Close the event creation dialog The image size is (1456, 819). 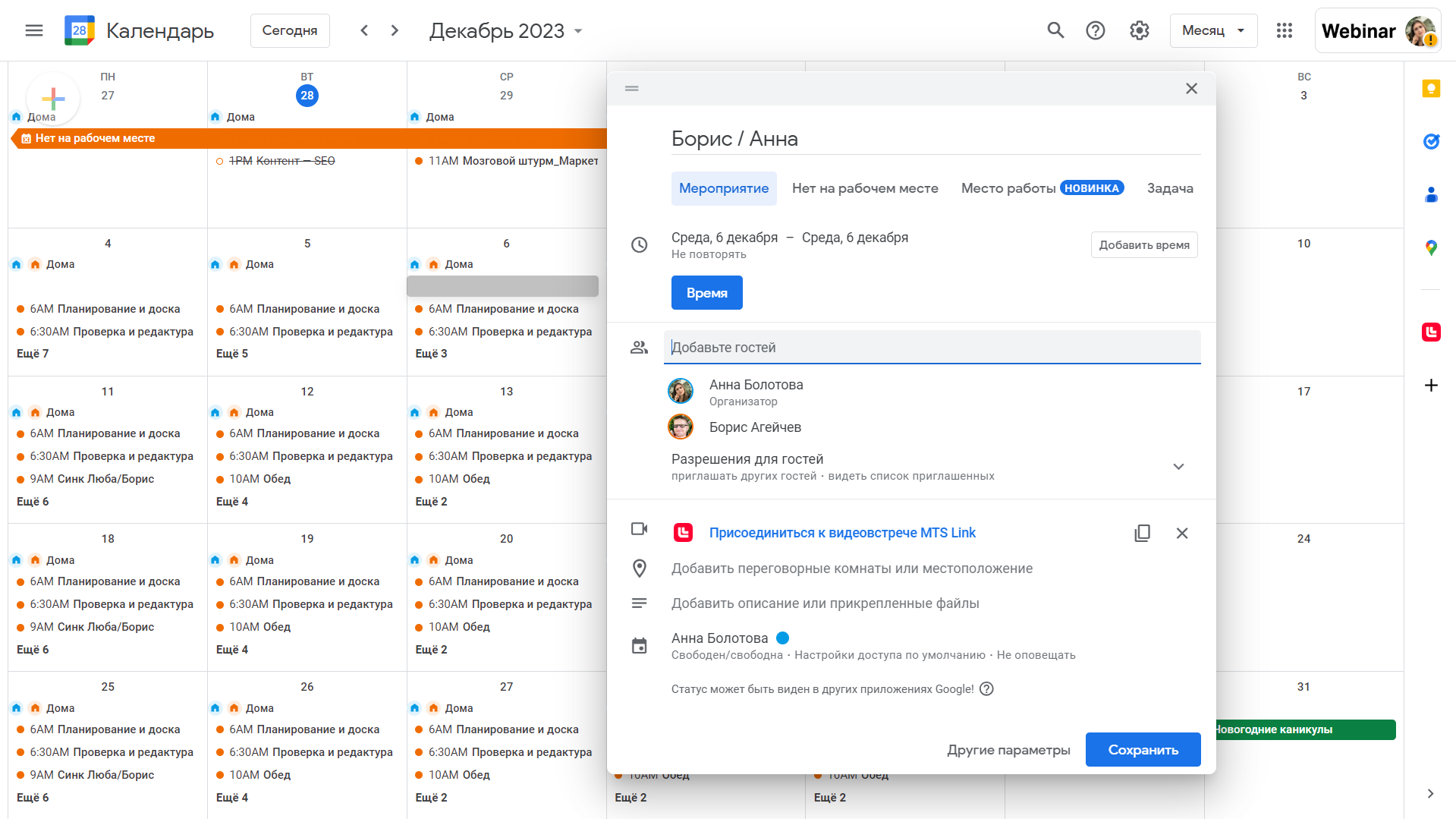tap(1191, 89)
